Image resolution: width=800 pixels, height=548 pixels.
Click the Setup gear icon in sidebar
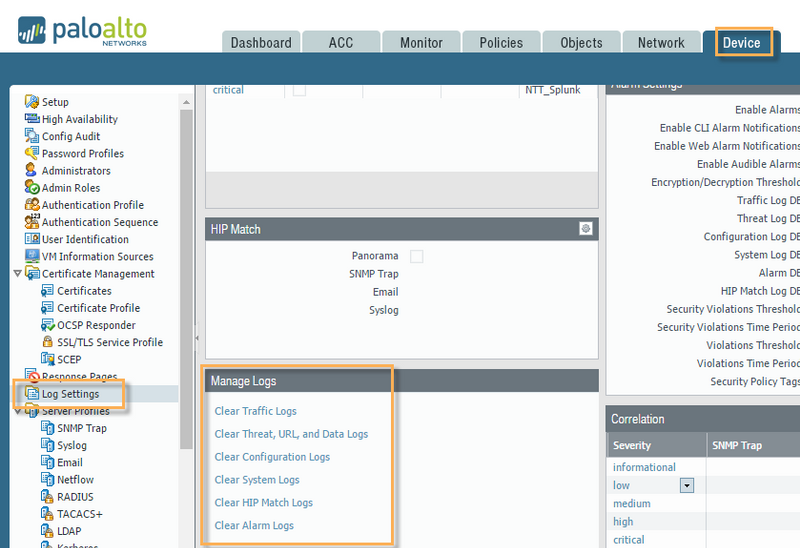point(32,102)
